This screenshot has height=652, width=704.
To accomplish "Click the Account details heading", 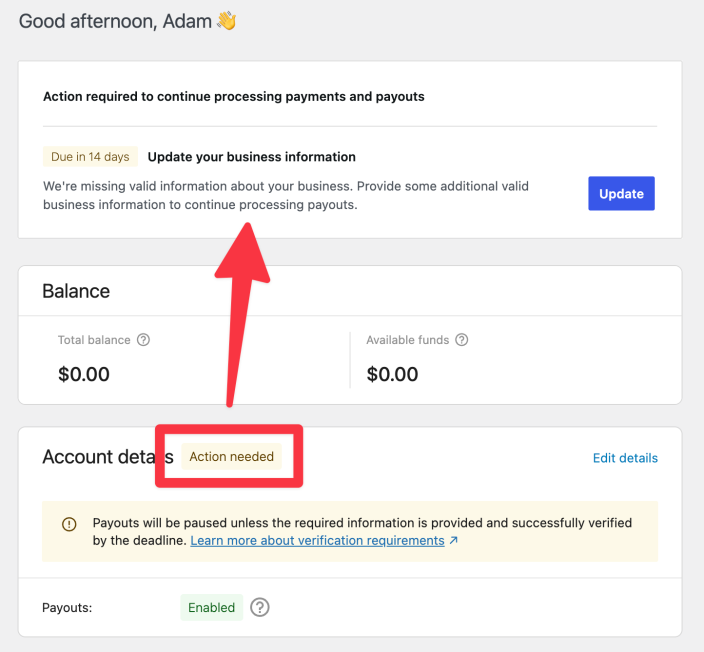I will pyautogui.click(x=98, y=457).
